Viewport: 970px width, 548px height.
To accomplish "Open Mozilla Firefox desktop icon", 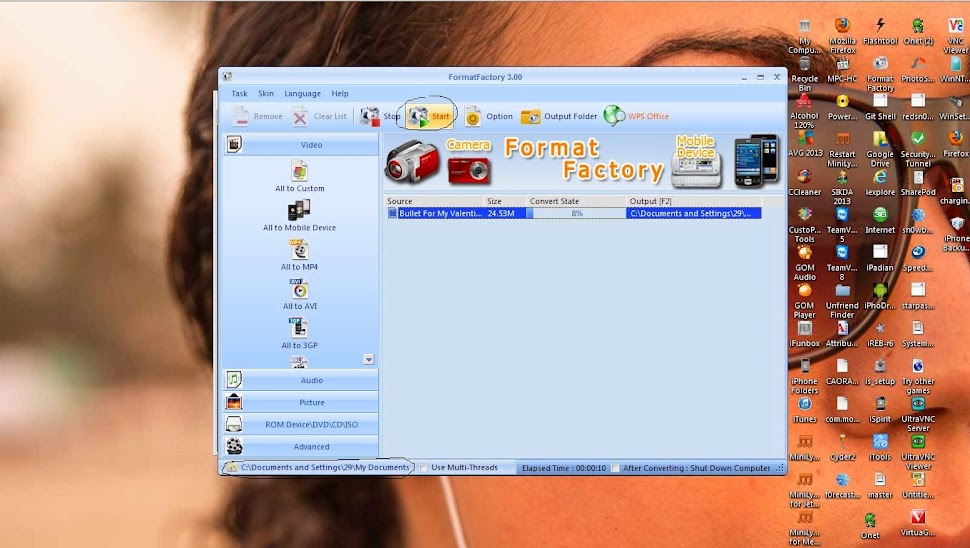I will [842, 35].
